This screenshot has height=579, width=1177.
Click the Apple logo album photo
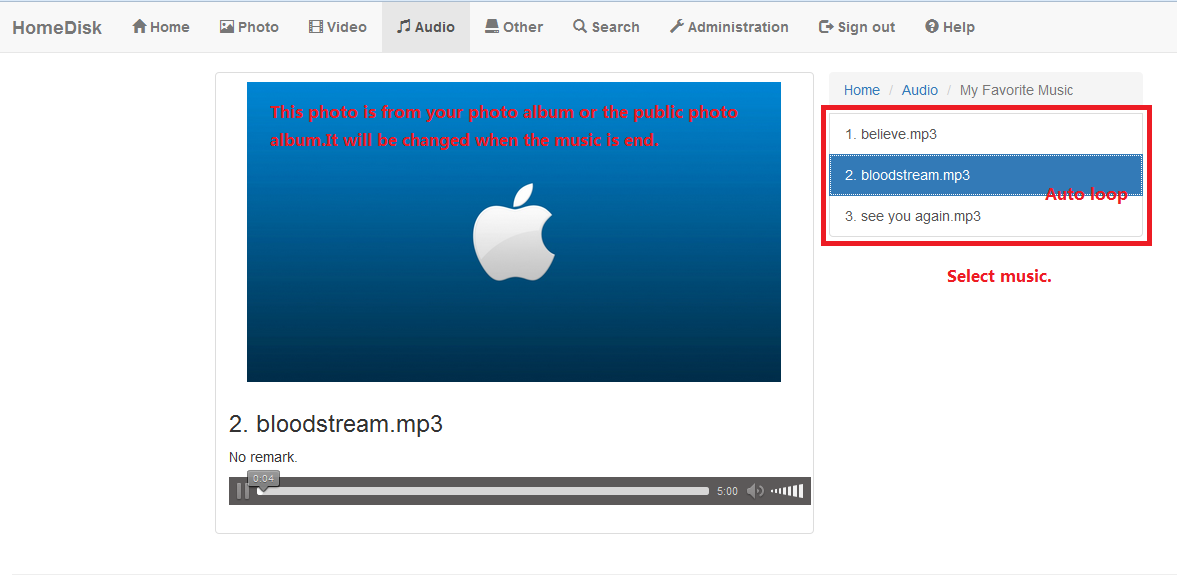coord(513,232)
